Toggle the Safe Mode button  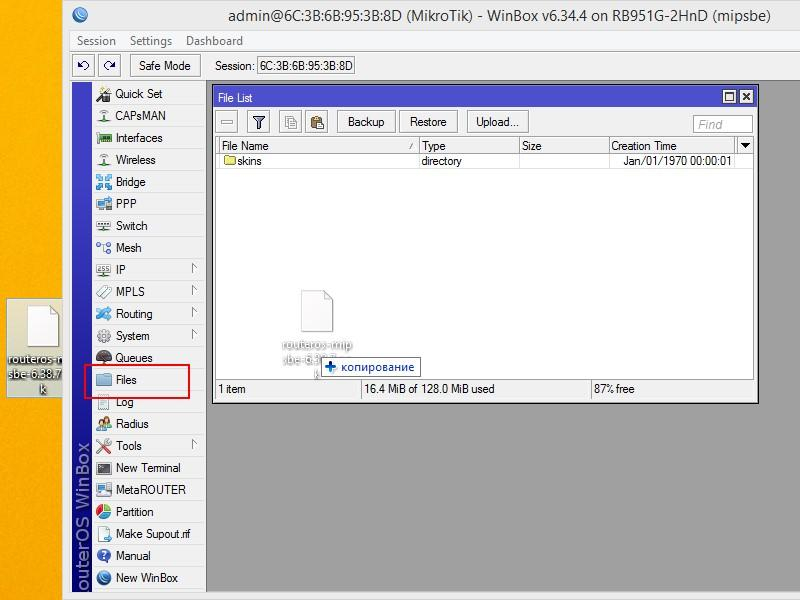pyautogui.click(x=164, y=66)
